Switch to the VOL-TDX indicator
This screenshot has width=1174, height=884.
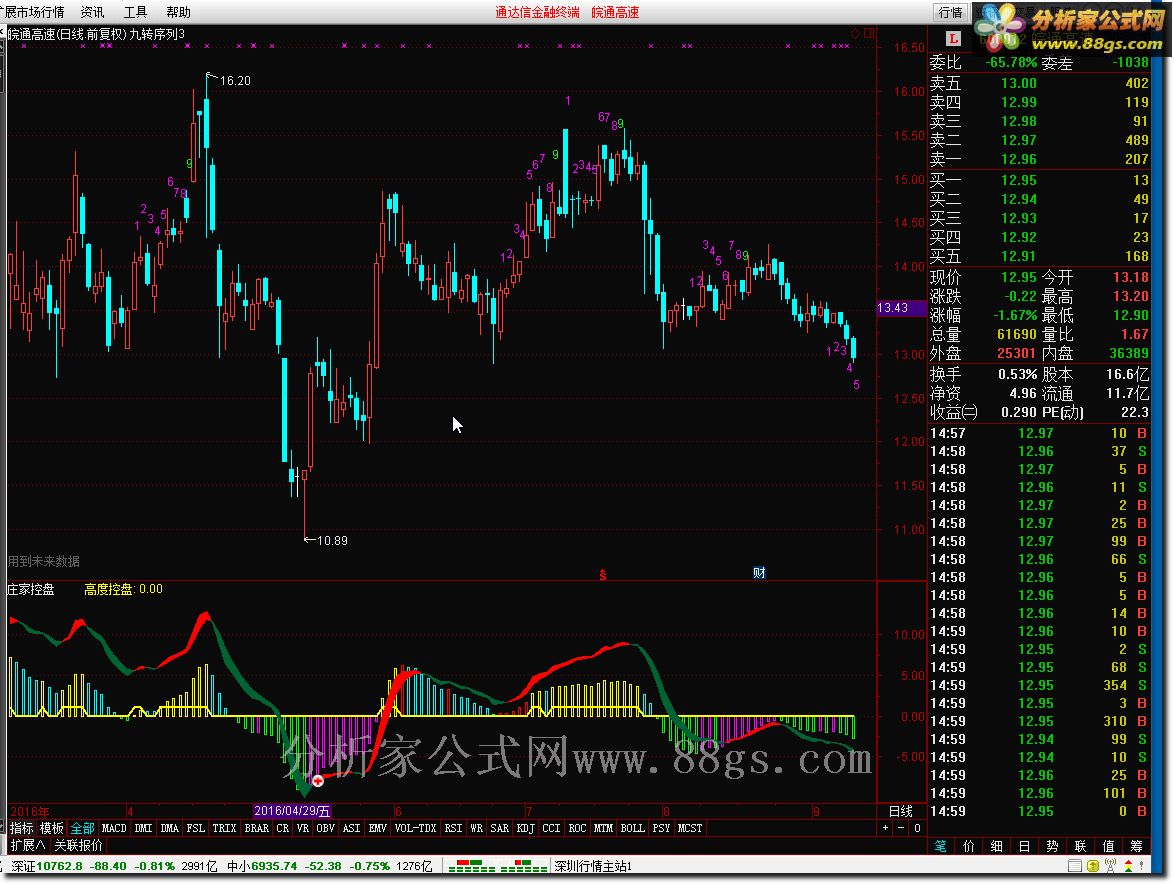415,828
